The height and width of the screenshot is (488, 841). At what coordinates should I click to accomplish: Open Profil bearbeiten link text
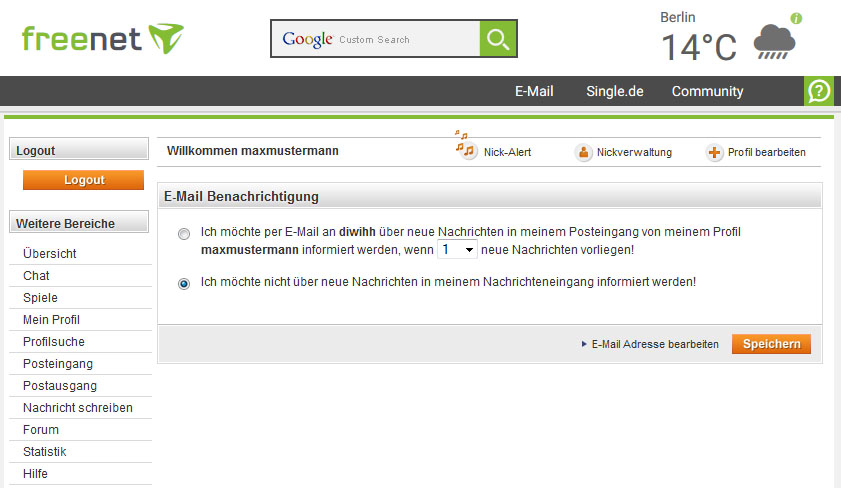(766, 152)
